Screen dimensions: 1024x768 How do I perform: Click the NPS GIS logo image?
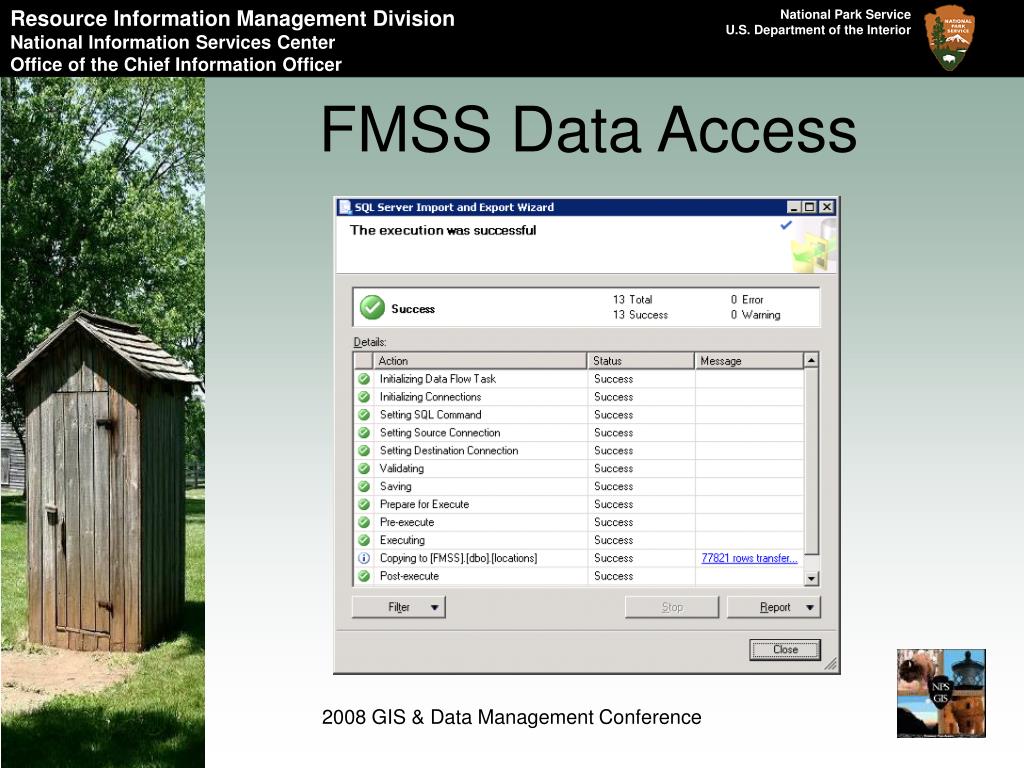(941, 694)
